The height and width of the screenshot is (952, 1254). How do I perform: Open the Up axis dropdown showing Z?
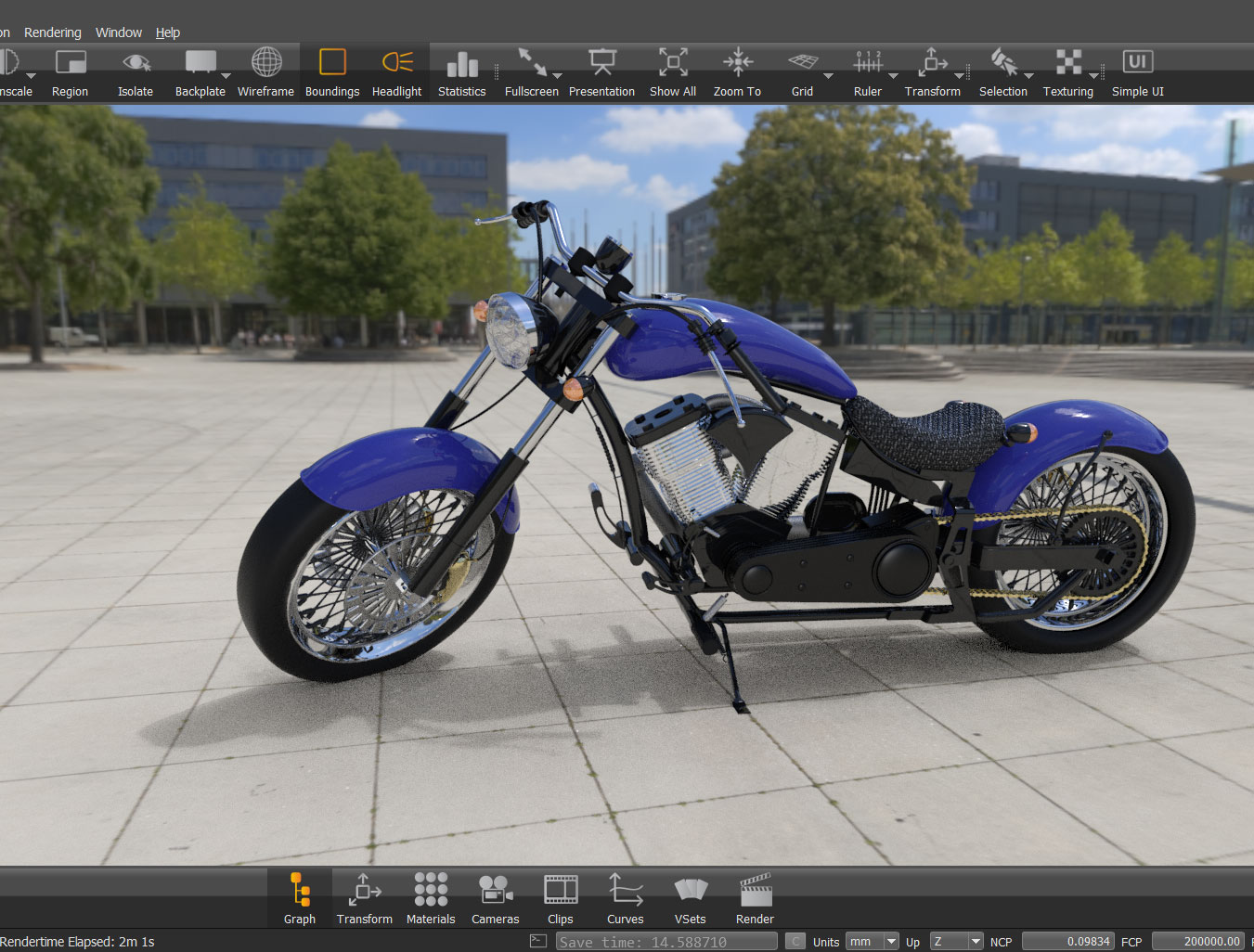click(x=955, y=942)
